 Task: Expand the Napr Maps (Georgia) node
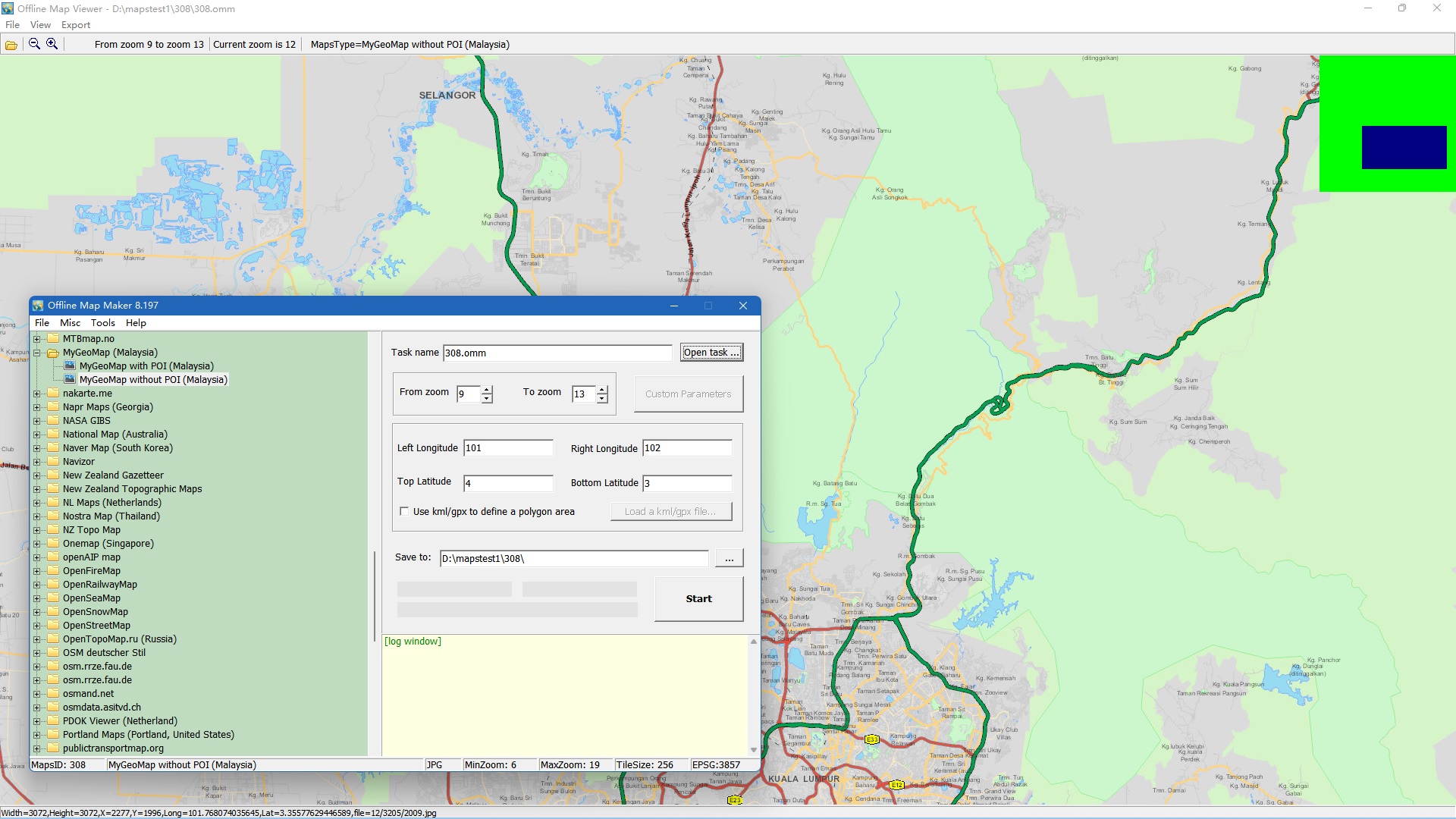coord(36,407)
